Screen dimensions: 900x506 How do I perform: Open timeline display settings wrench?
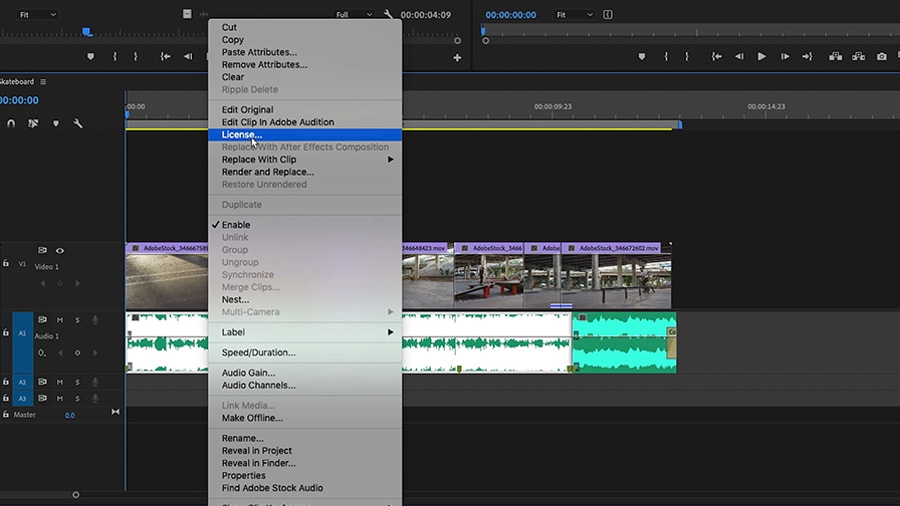pos(78,124)
